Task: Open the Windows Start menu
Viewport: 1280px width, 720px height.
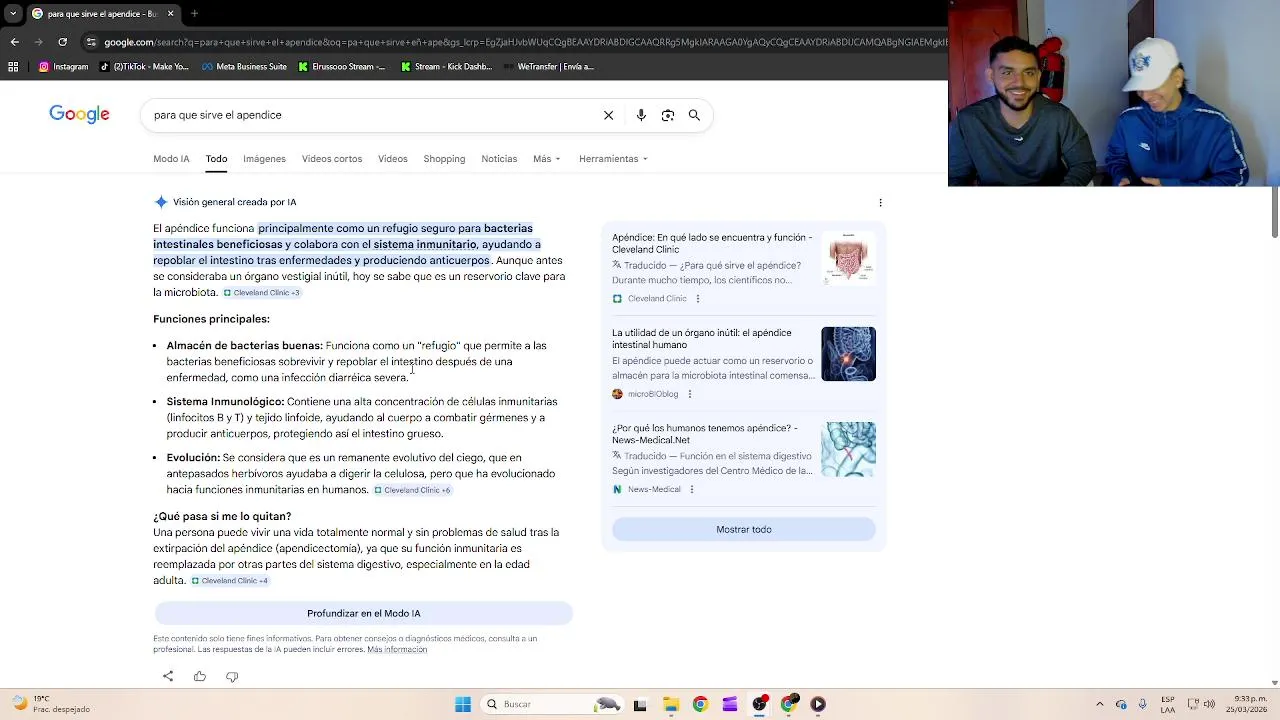Action: coord(463,704)
